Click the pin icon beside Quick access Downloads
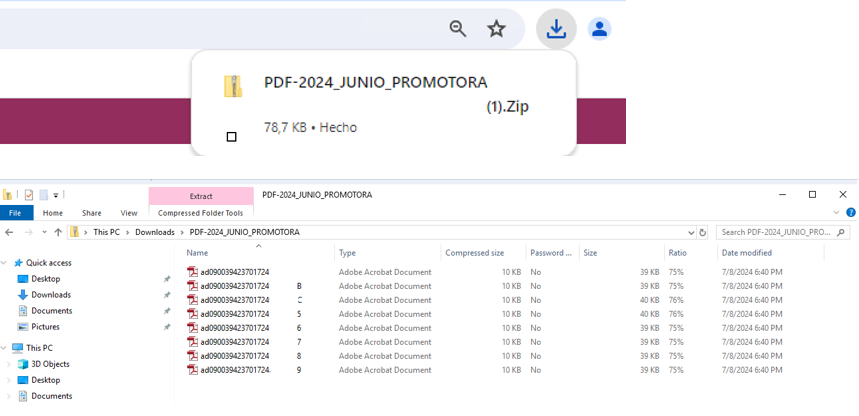Image resolution: width=859 pixels, height=416 pixels. [x=167, y=295]
